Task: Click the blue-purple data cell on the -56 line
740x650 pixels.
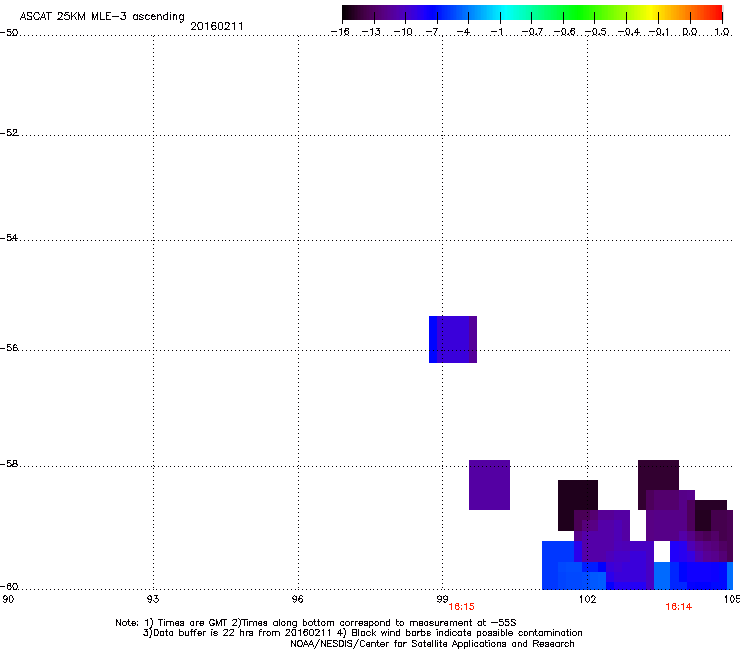Action: click(x=453, y=339)
